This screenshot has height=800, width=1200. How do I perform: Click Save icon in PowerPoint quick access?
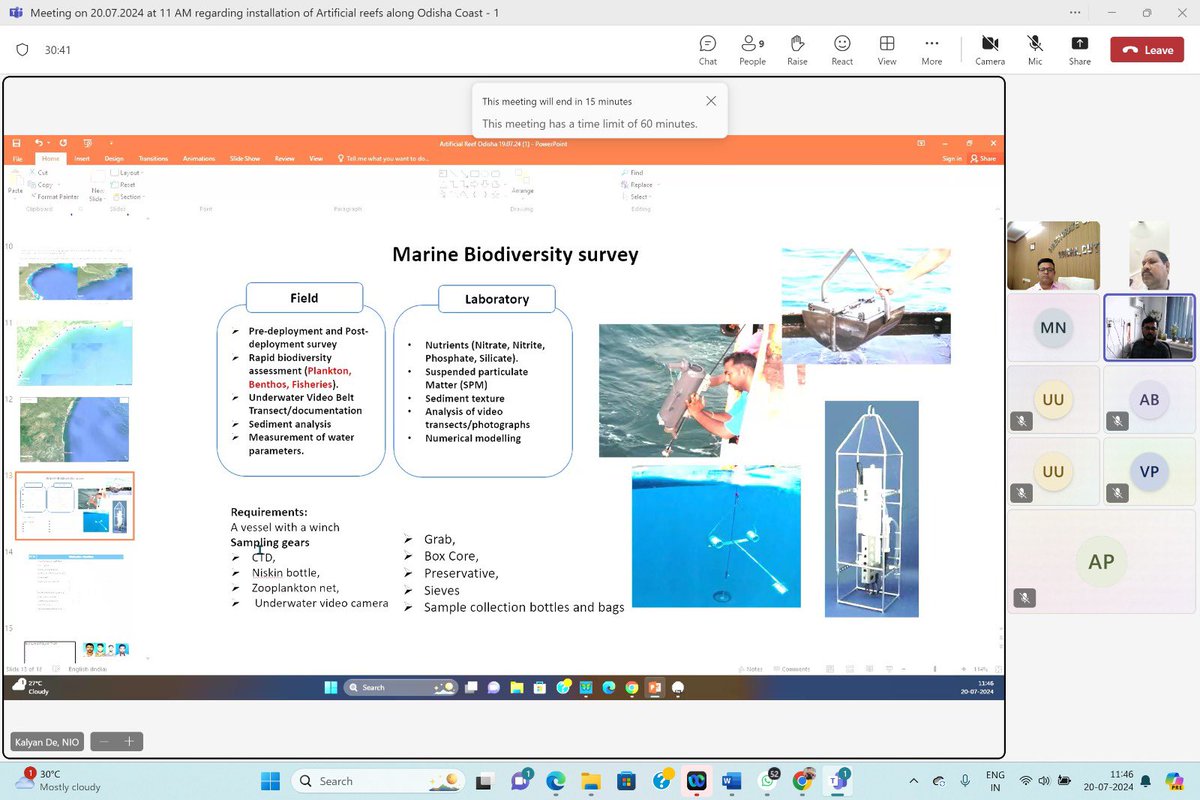[17, 143]
